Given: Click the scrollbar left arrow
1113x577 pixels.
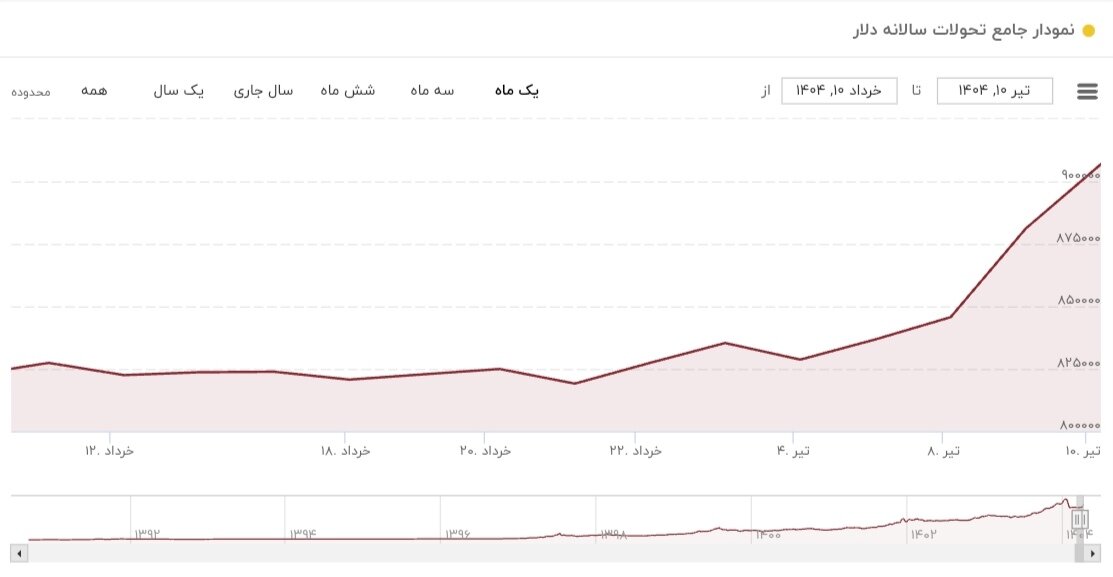Looking at the screenshot, I should click(x=18, y=552).
